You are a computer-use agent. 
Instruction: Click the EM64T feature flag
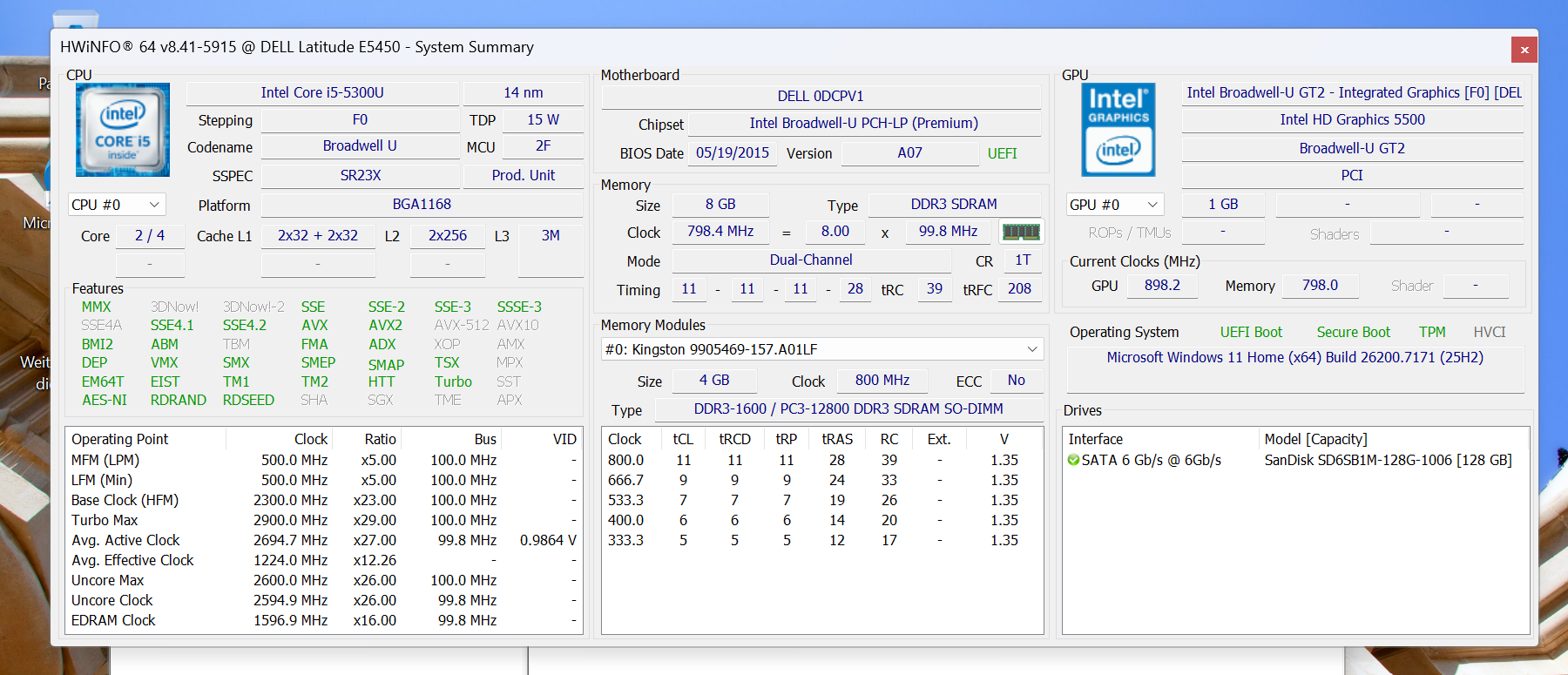pos(103,382)
